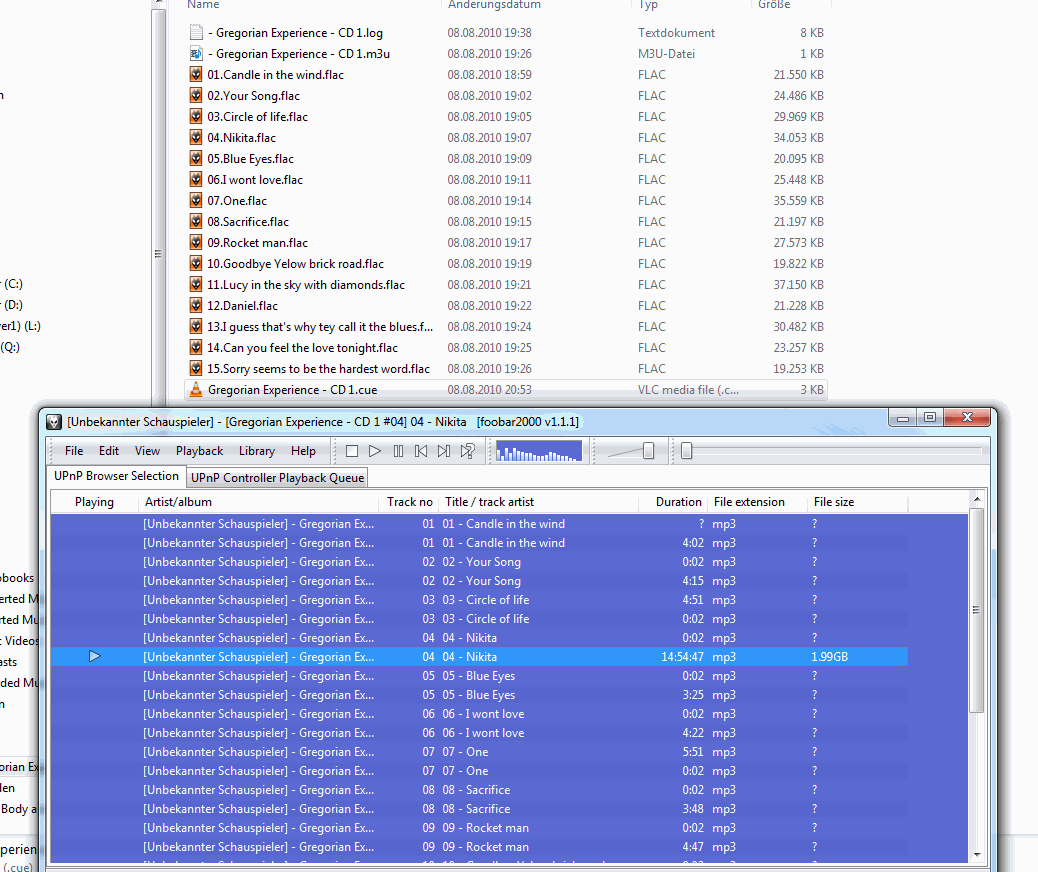
Task: Sort by Title / track artist column
Action: (539, 502)
